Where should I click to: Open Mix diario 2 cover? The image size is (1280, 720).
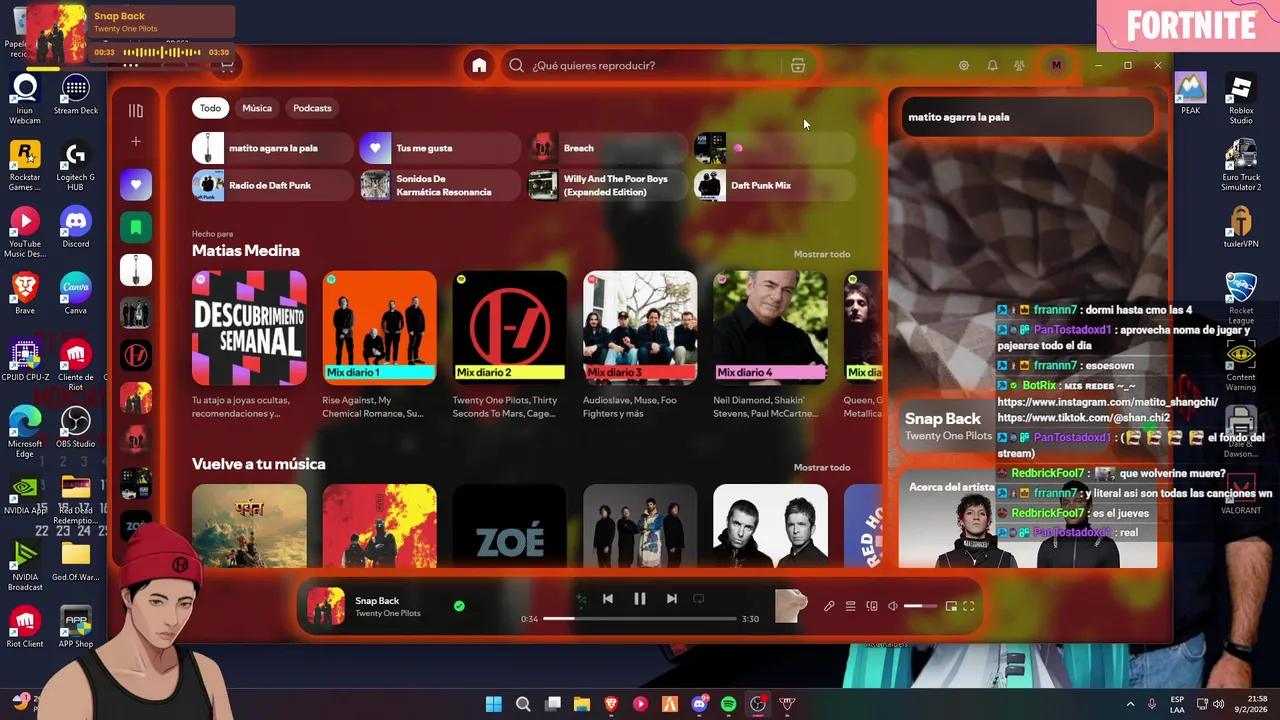click(x=509, y=328)
